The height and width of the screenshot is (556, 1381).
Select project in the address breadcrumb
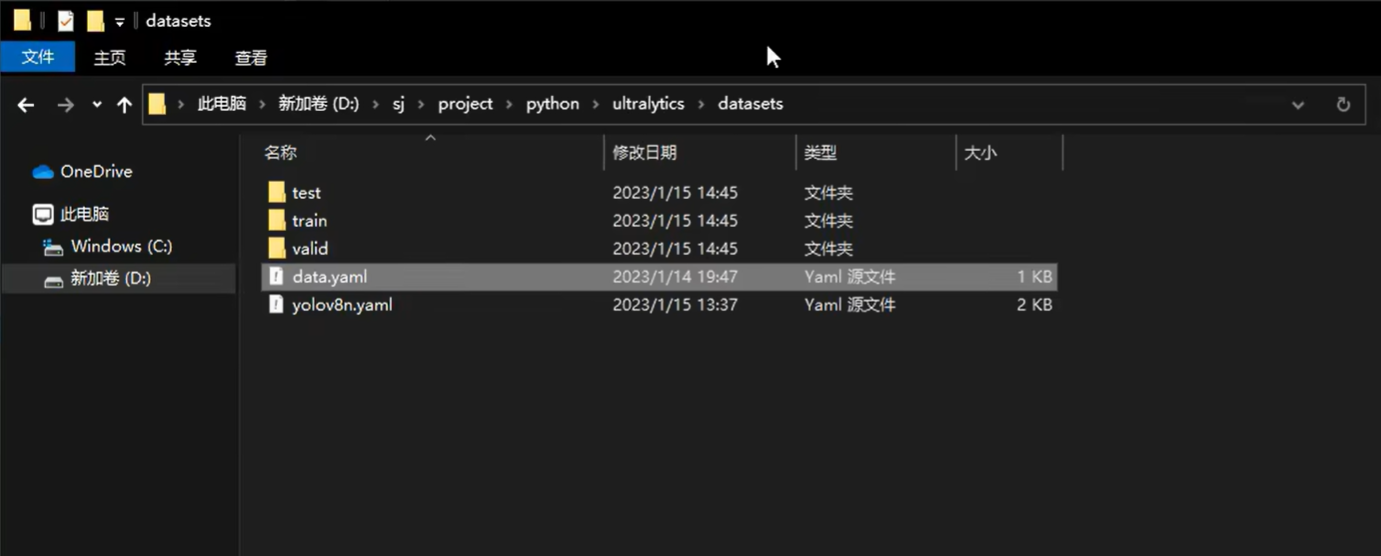465,104
